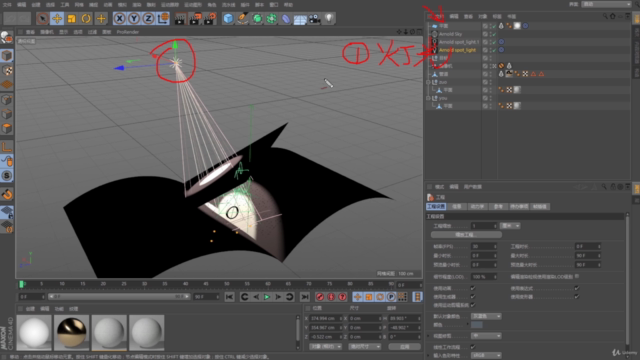Screen dimensions: 640x360
Task: Open the view clipping dropdown
Action: [486, 336]
